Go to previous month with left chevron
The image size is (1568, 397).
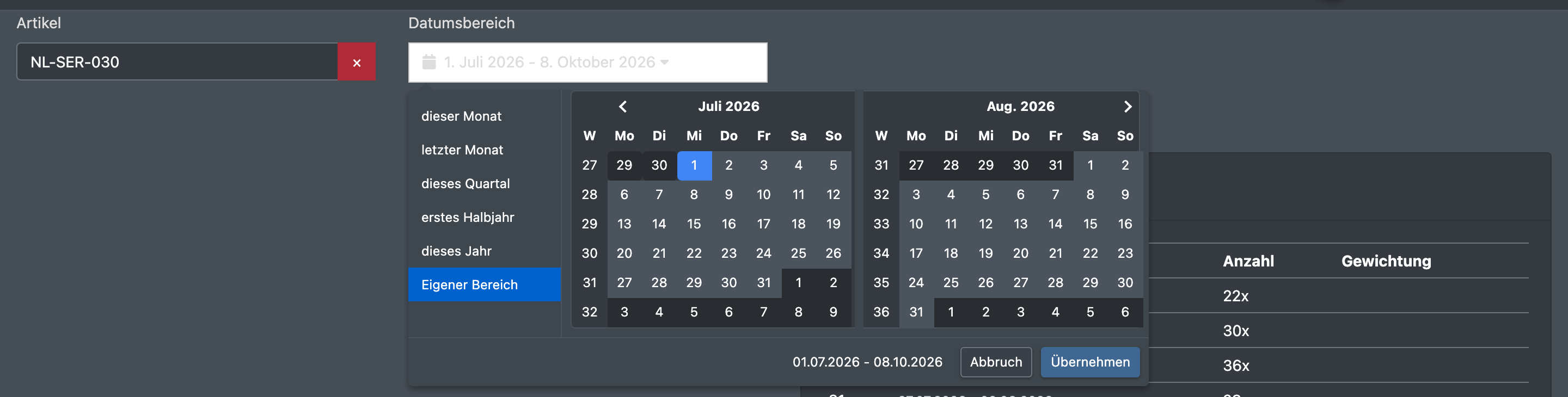point(623,107)
